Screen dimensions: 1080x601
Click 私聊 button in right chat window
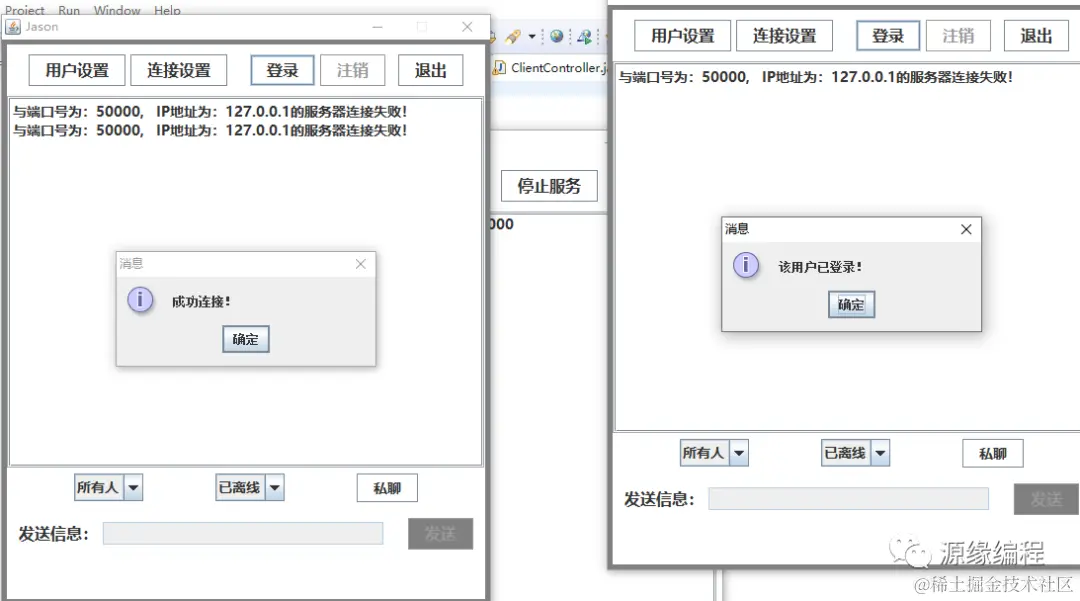[x=992, y=453]
